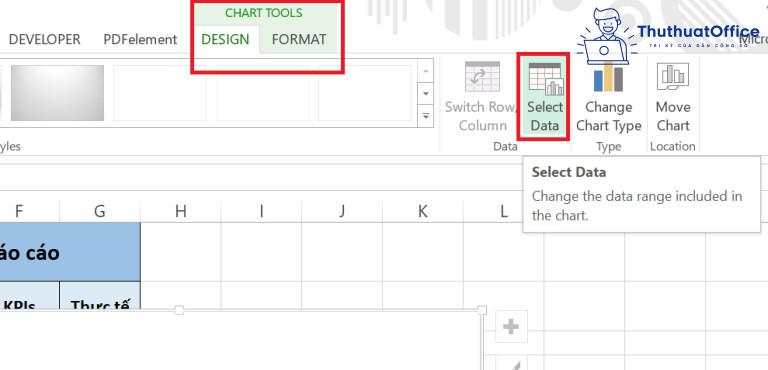
Task: Open the PDFelement ribbon tab
Action: point(140,40)
